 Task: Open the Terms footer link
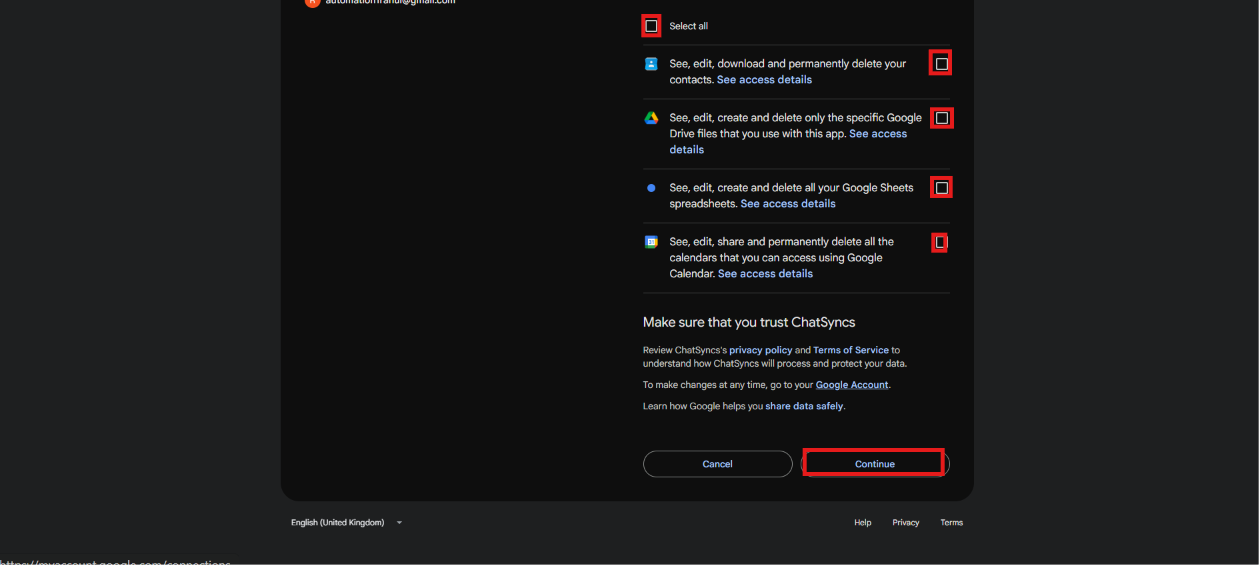[x=951, y=522]
